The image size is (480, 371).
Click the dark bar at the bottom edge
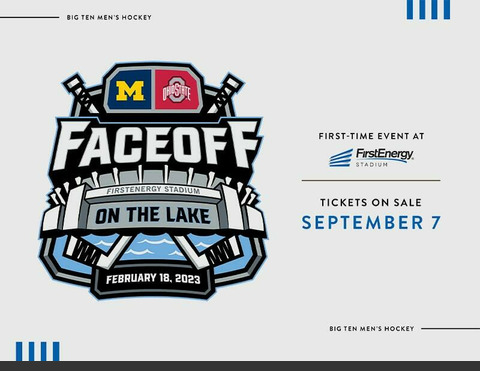coord(240,366)
